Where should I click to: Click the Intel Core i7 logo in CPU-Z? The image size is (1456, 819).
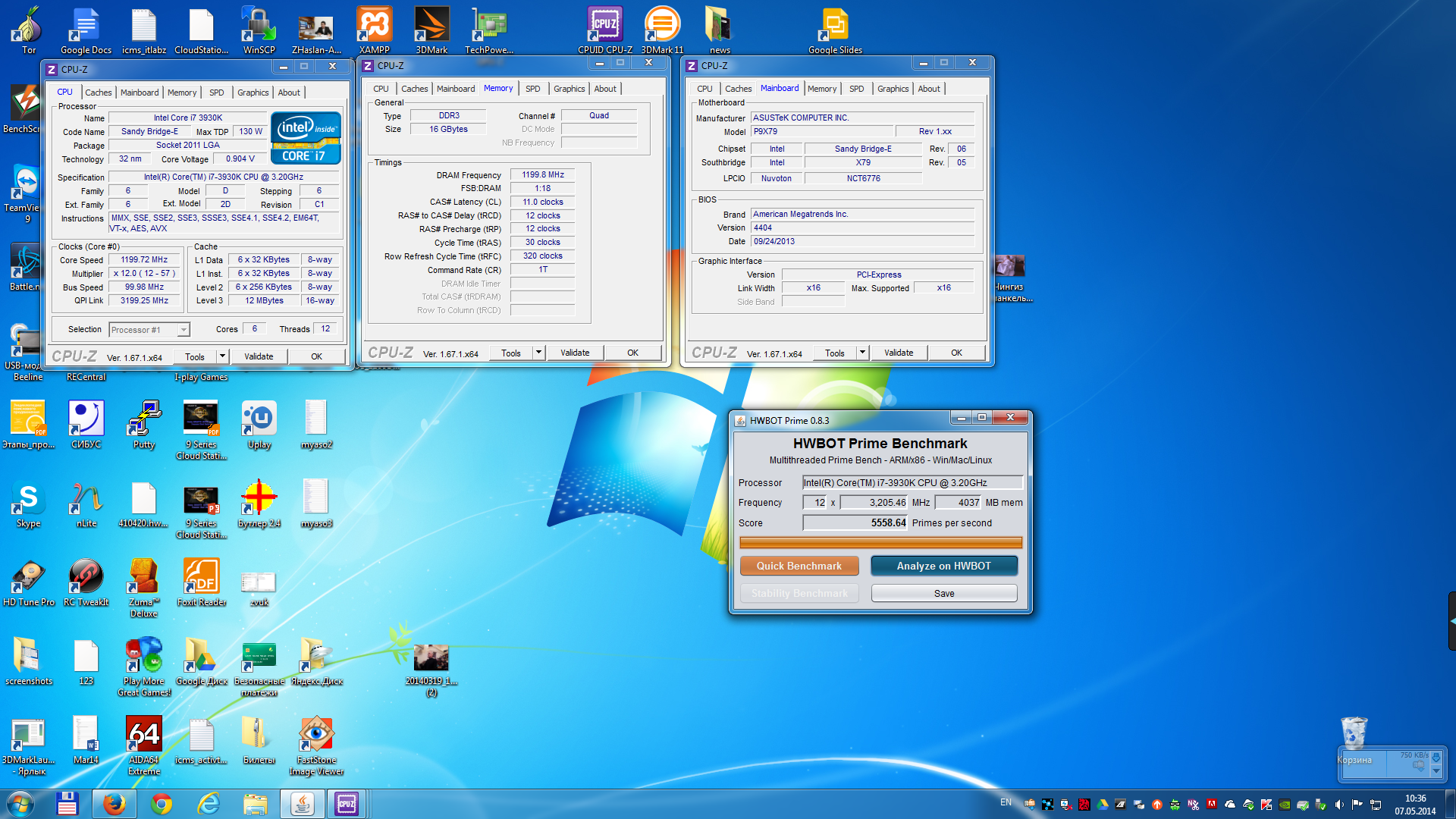(306, 138)
